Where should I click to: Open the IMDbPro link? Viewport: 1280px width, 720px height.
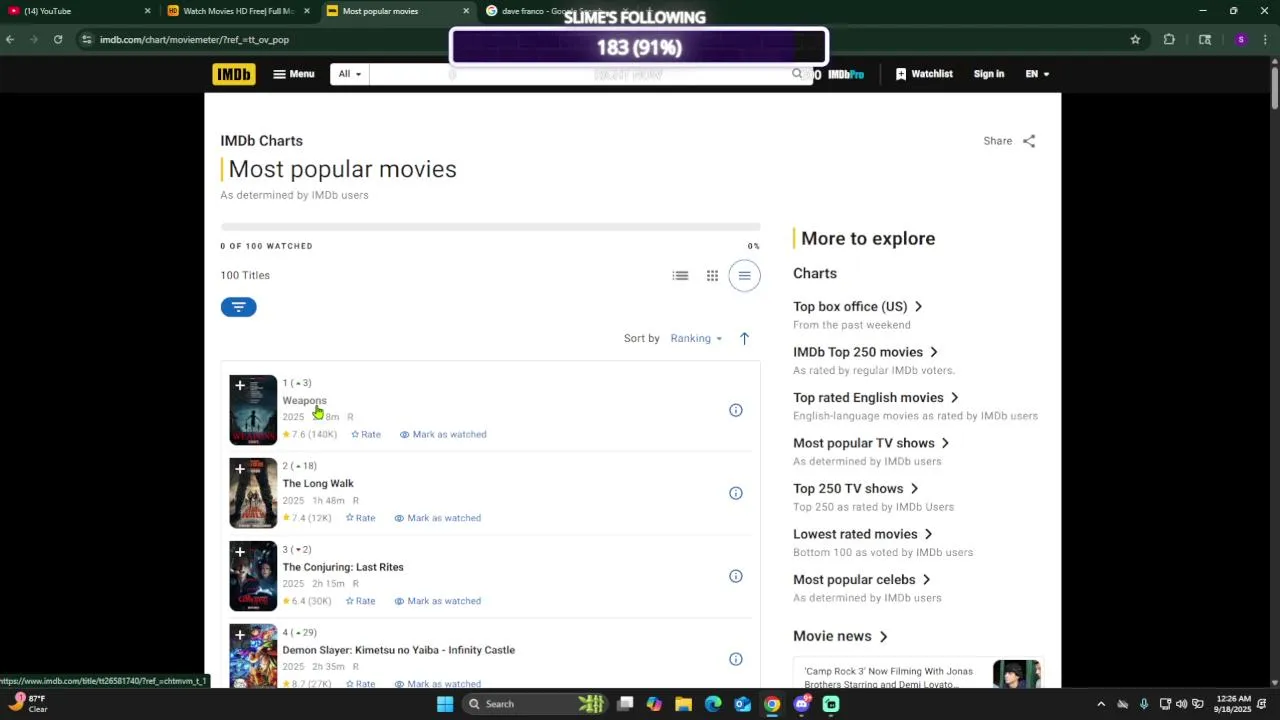(845, 74)
